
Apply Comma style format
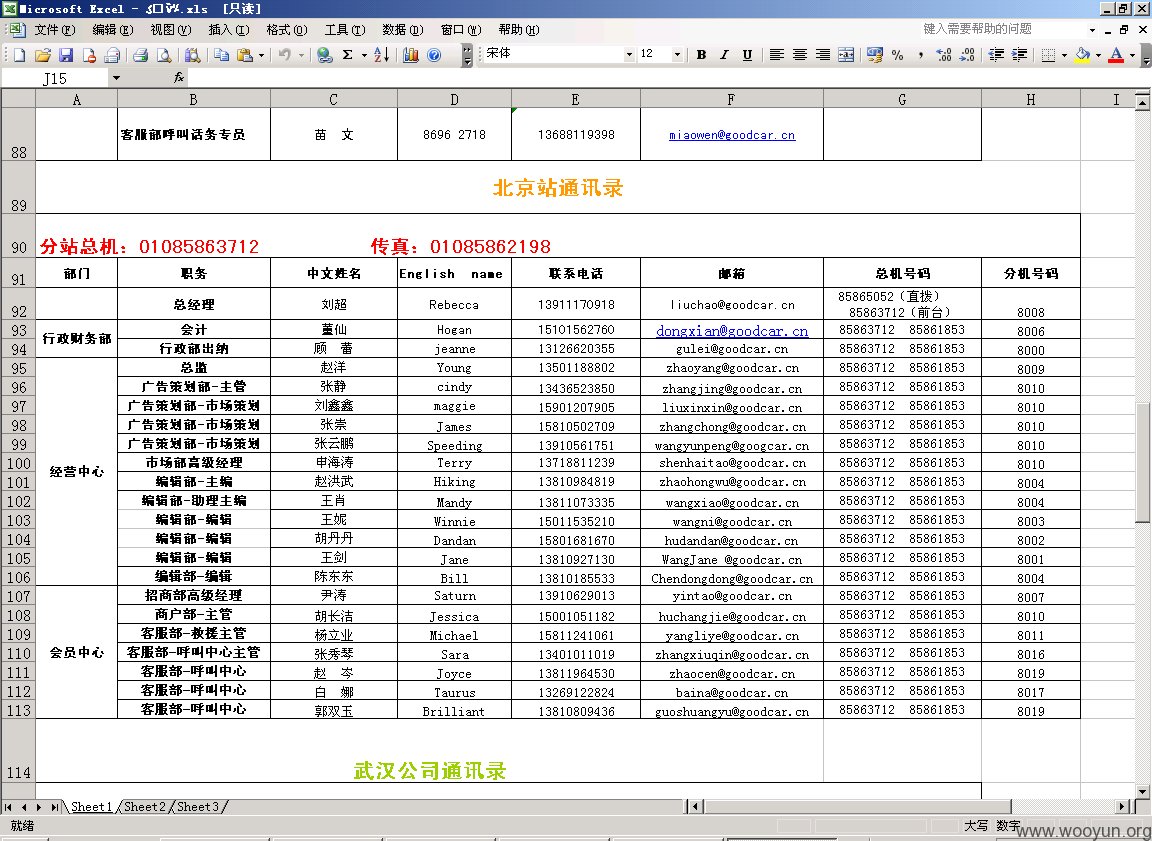pyautogui.click(x=921, y=55)
